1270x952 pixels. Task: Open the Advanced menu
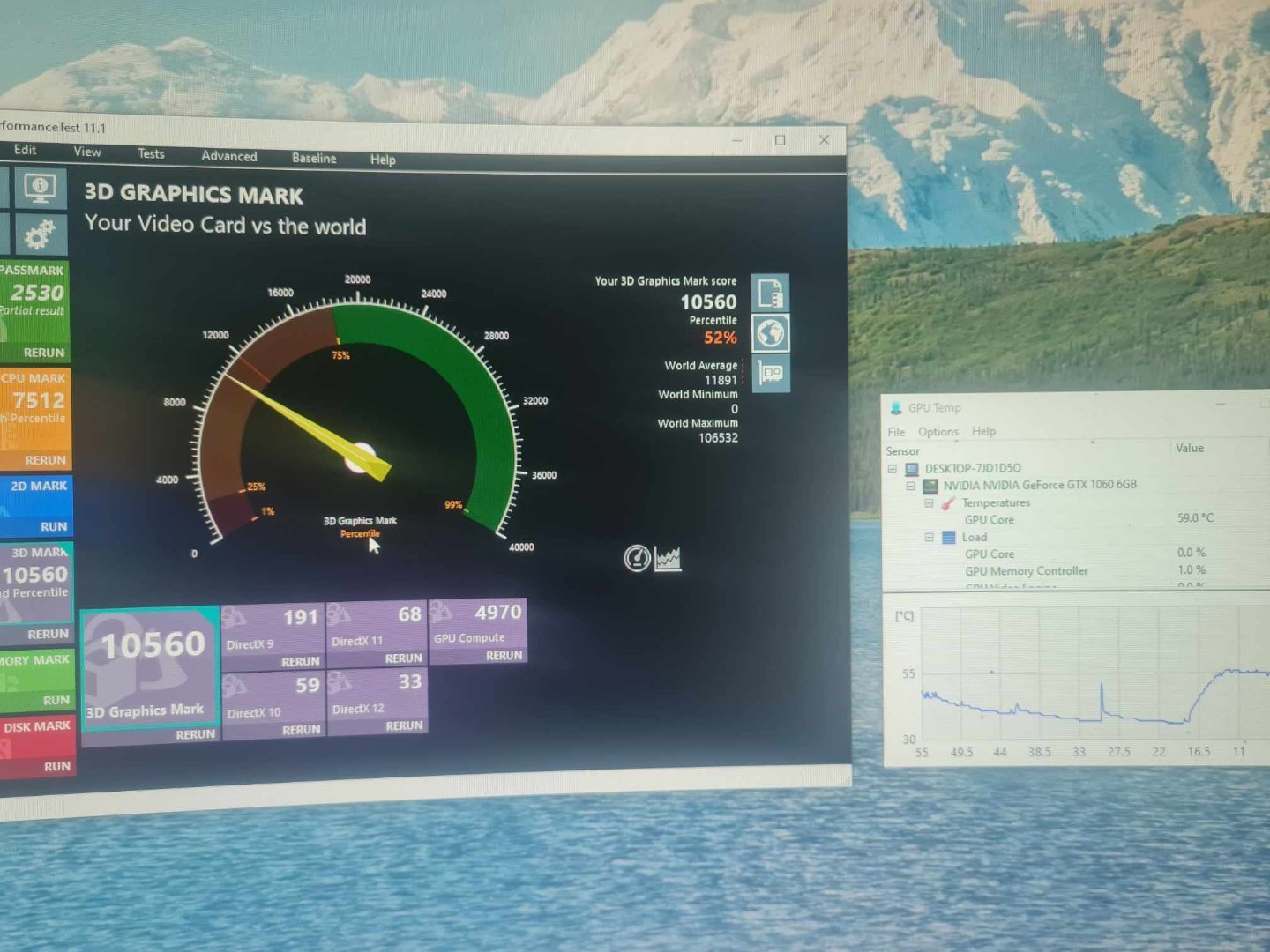(x=229, y=156)
